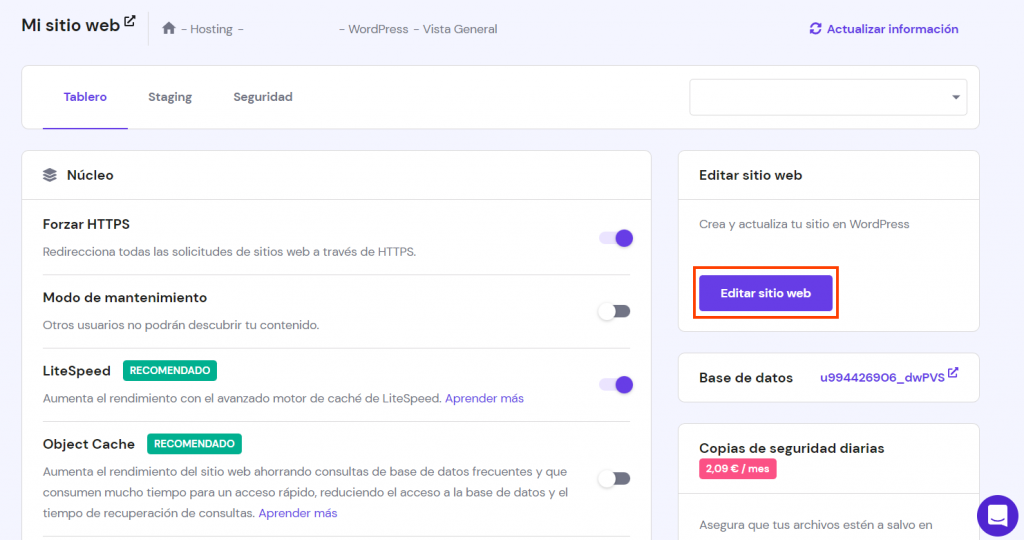Click the 2,09 € / mes price badge
Viewport: 1024px width, 540px height.
737,468
